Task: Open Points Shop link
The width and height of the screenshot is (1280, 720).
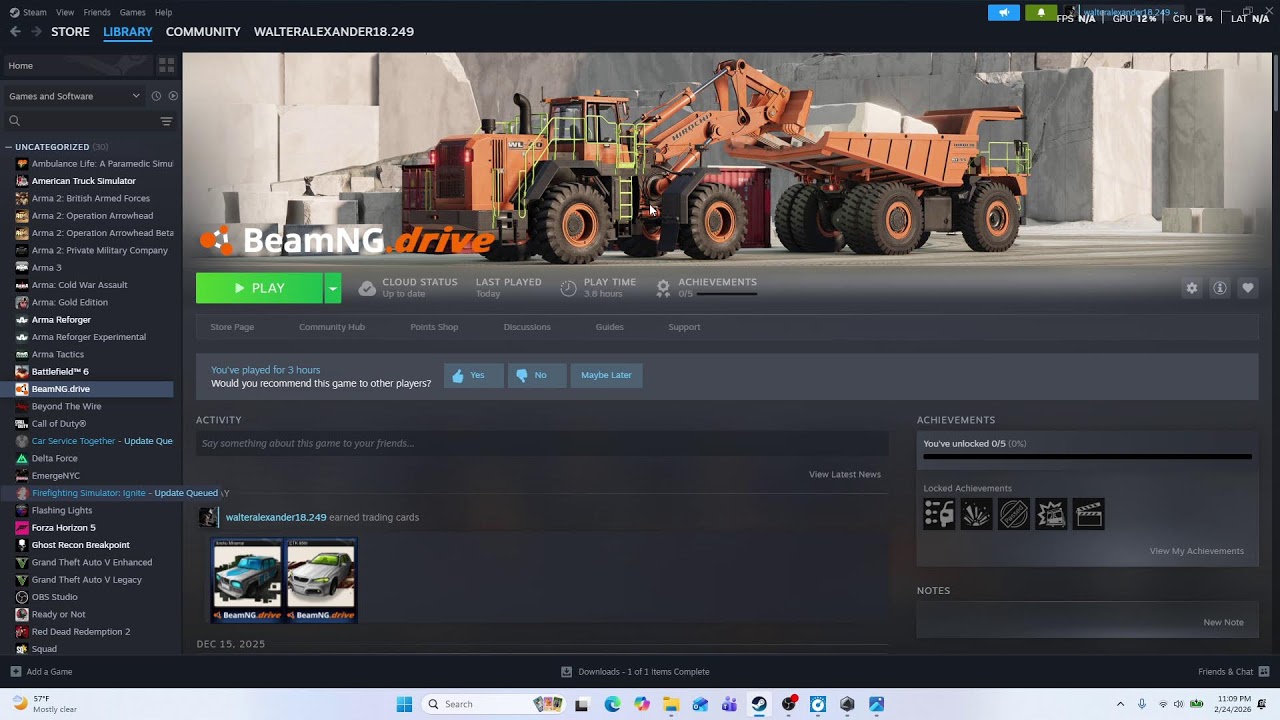Action: 434,327
